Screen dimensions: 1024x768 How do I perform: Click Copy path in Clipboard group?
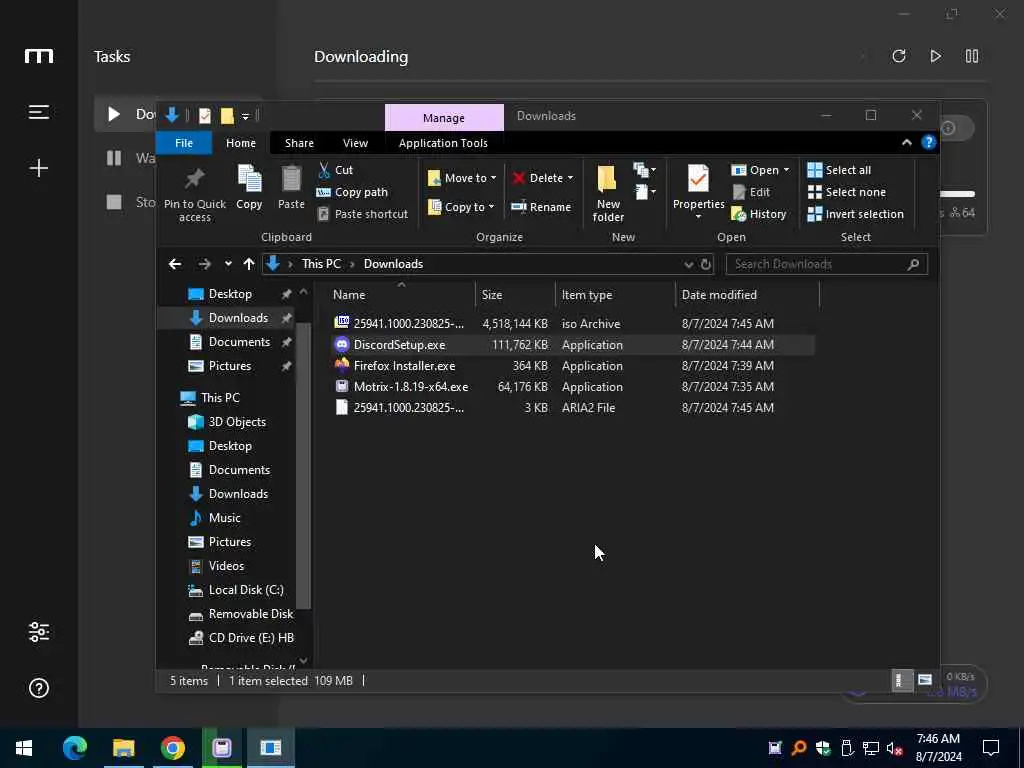352,192
